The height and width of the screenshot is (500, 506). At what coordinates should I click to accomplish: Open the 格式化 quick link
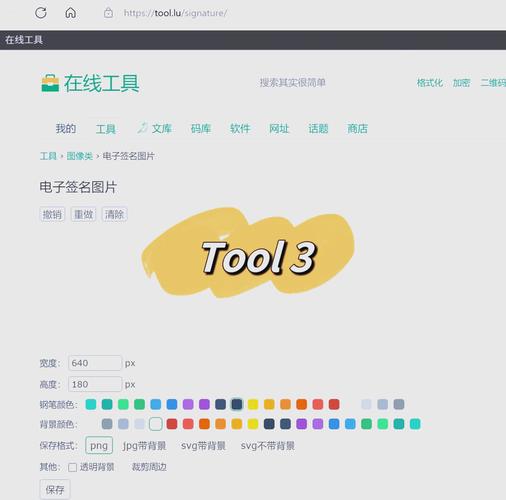click(x=430, y=83)
